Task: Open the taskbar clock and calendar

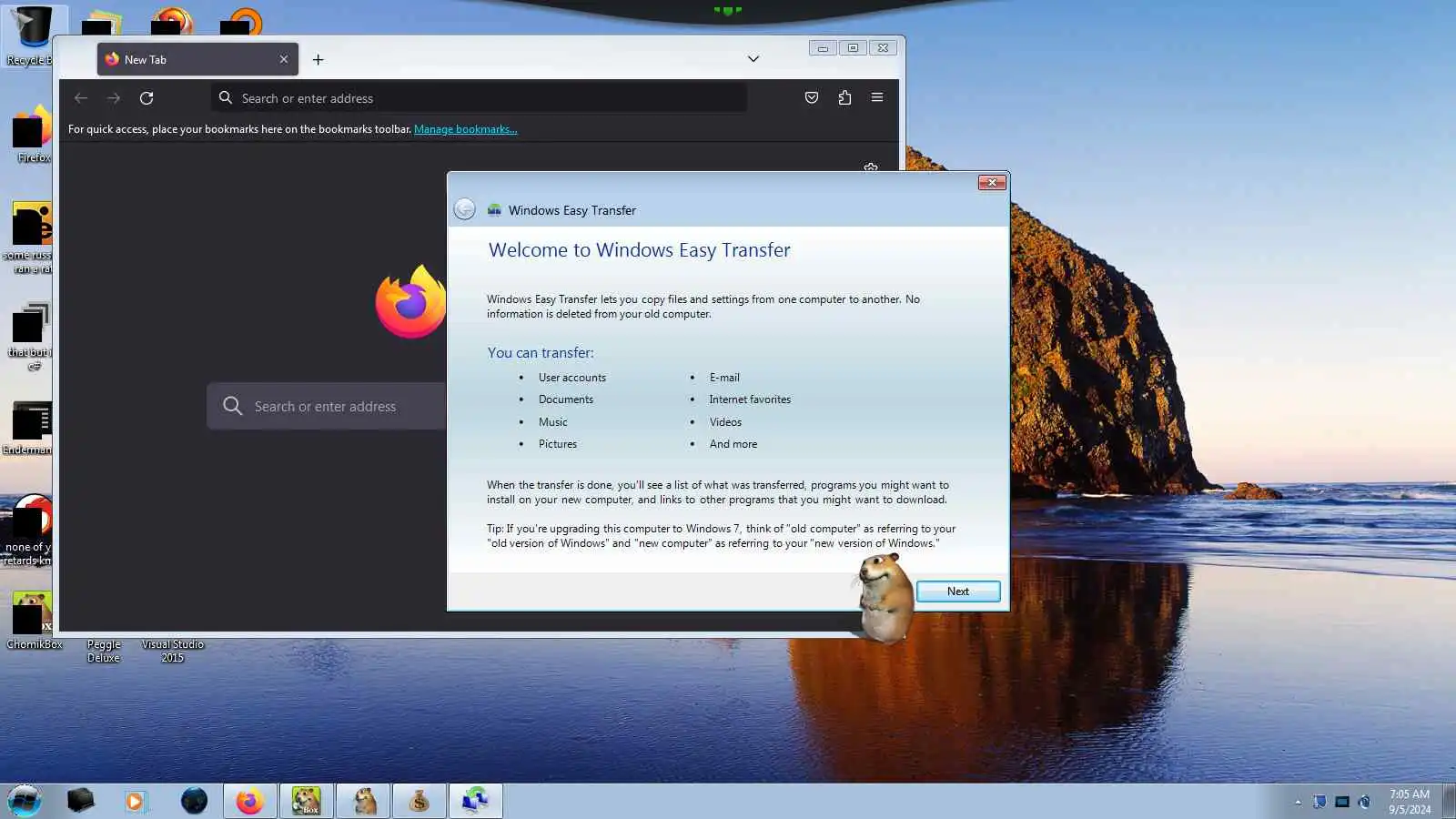Action: click(x=1410, y=802)
